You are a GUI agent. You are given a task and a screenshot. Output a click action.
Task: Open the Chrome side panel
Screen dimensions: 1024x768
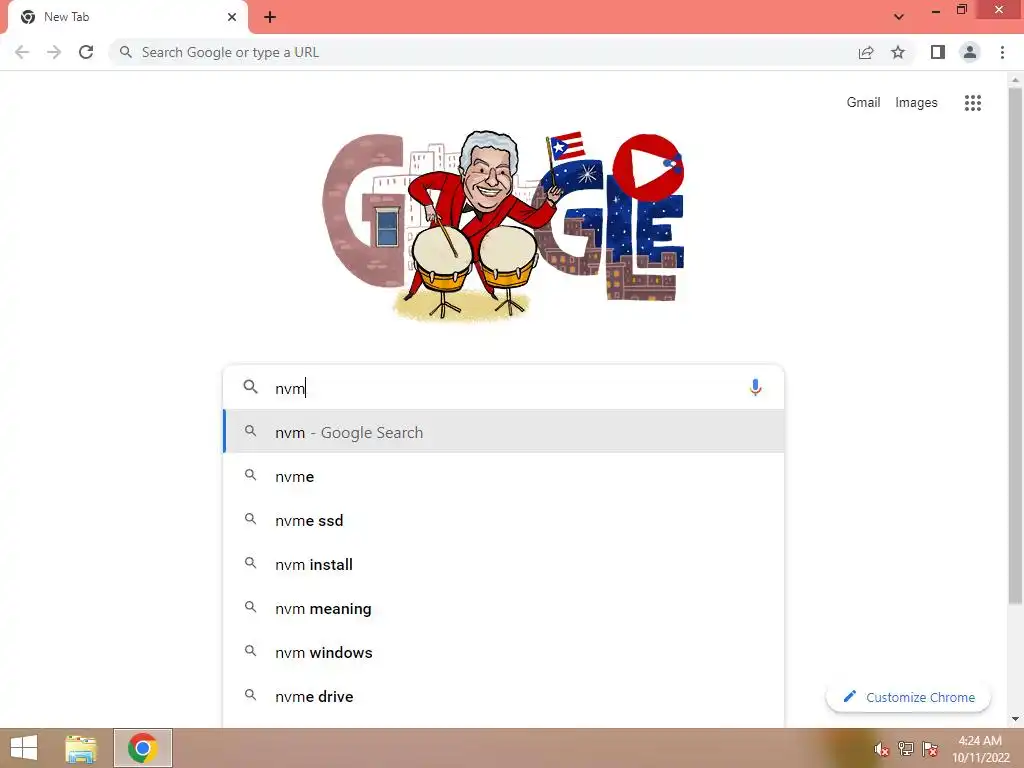(x=938, y=52)
